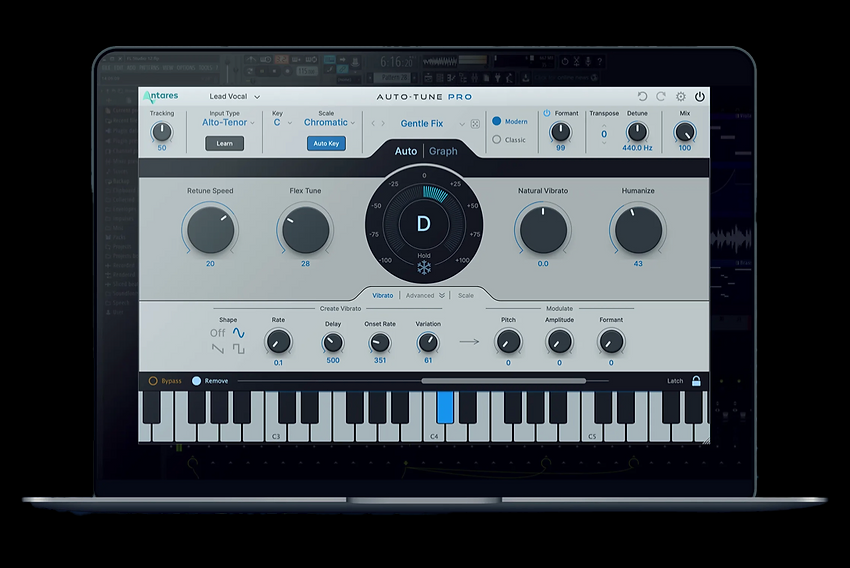Open Input Type Alto-Tenor dropdown
Viewport: 850px width, 568px height.
pos(228,122)
